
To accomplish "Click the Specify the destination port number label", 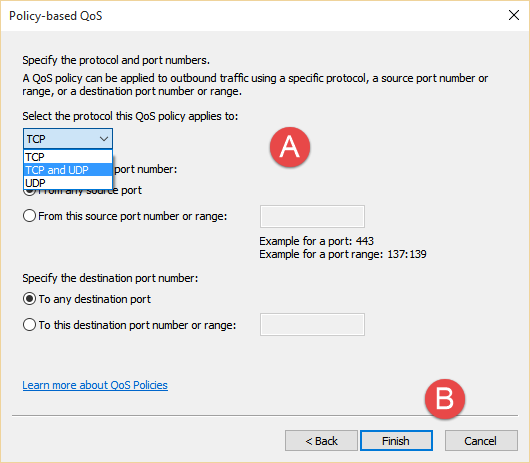I will tap(110, 278).
